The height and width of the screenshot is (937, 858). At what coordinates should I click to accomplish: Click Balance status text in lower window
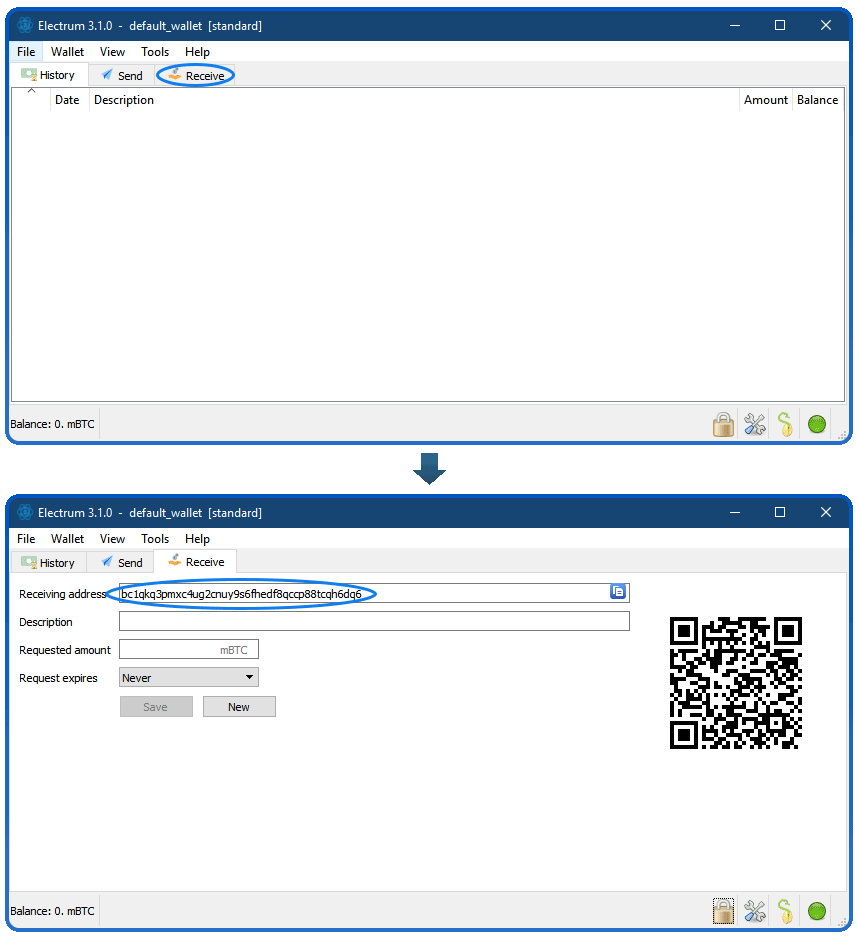(x=53, y=911)
